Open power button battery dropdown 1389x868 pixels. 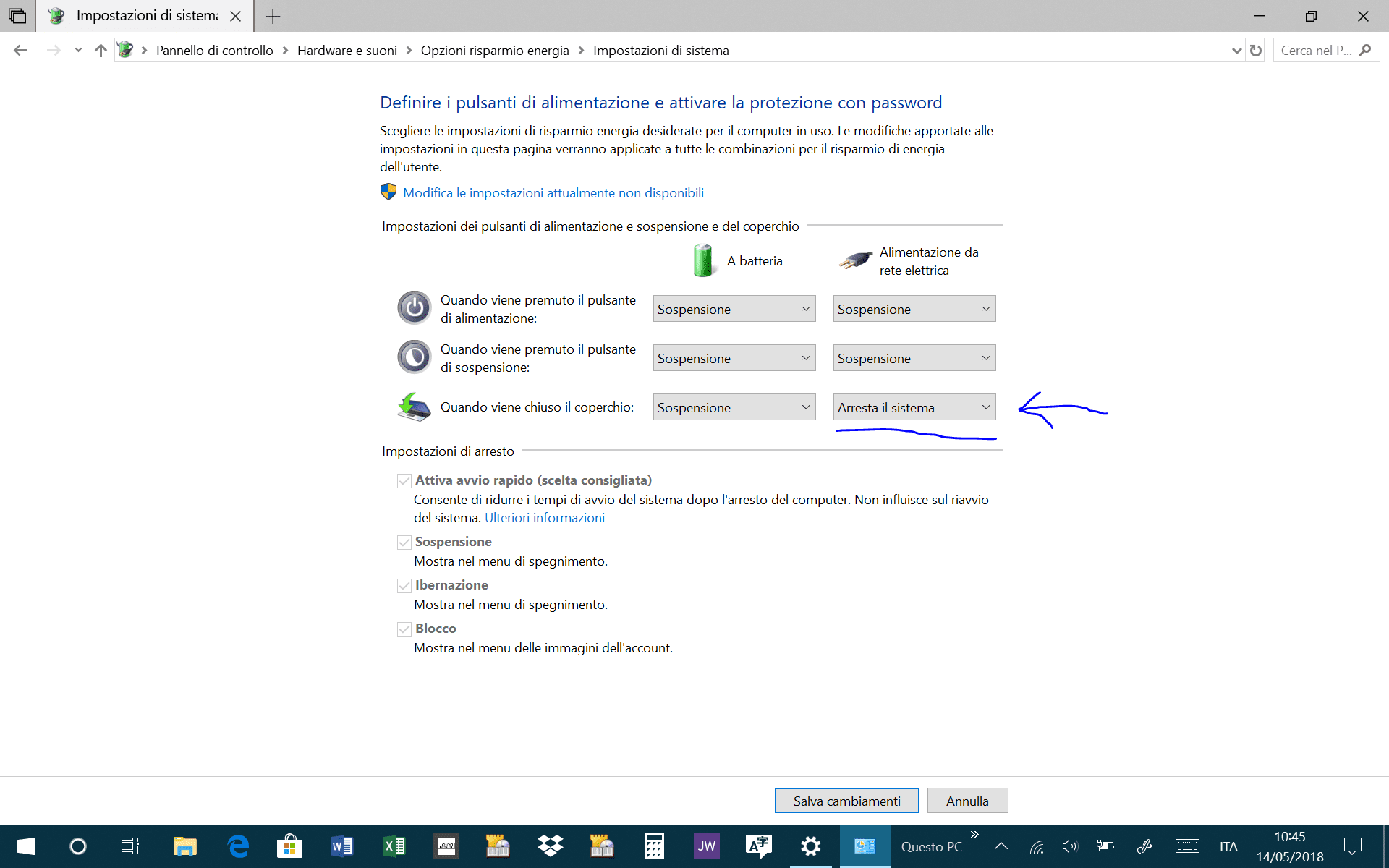[x=734, y=309]
